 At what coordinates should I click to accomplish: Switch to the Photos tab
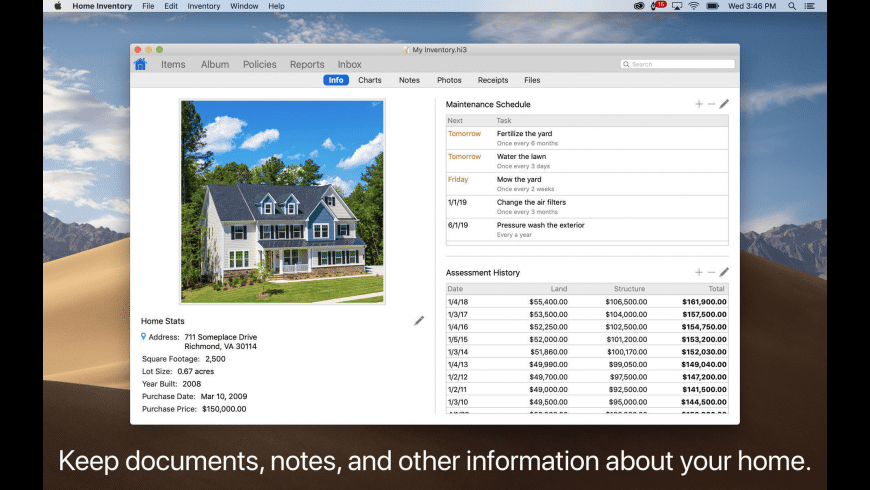[449, 80]
